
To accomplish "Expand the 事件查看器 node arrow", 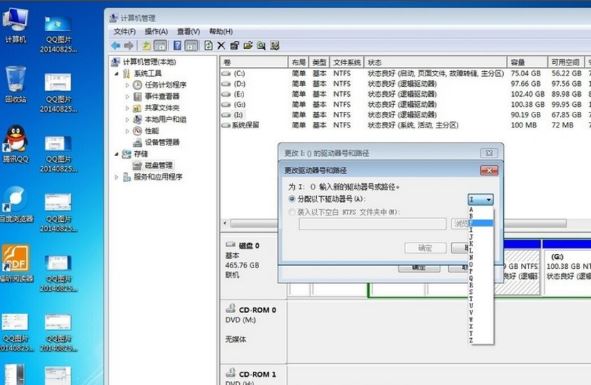I will (127, 97).
